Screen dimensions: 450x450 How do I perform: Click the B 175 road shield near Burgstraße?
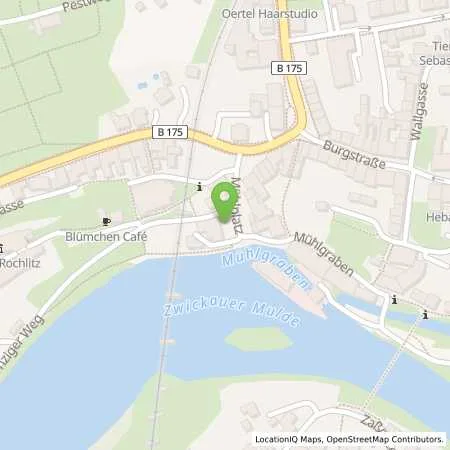[x=289, y=68]
